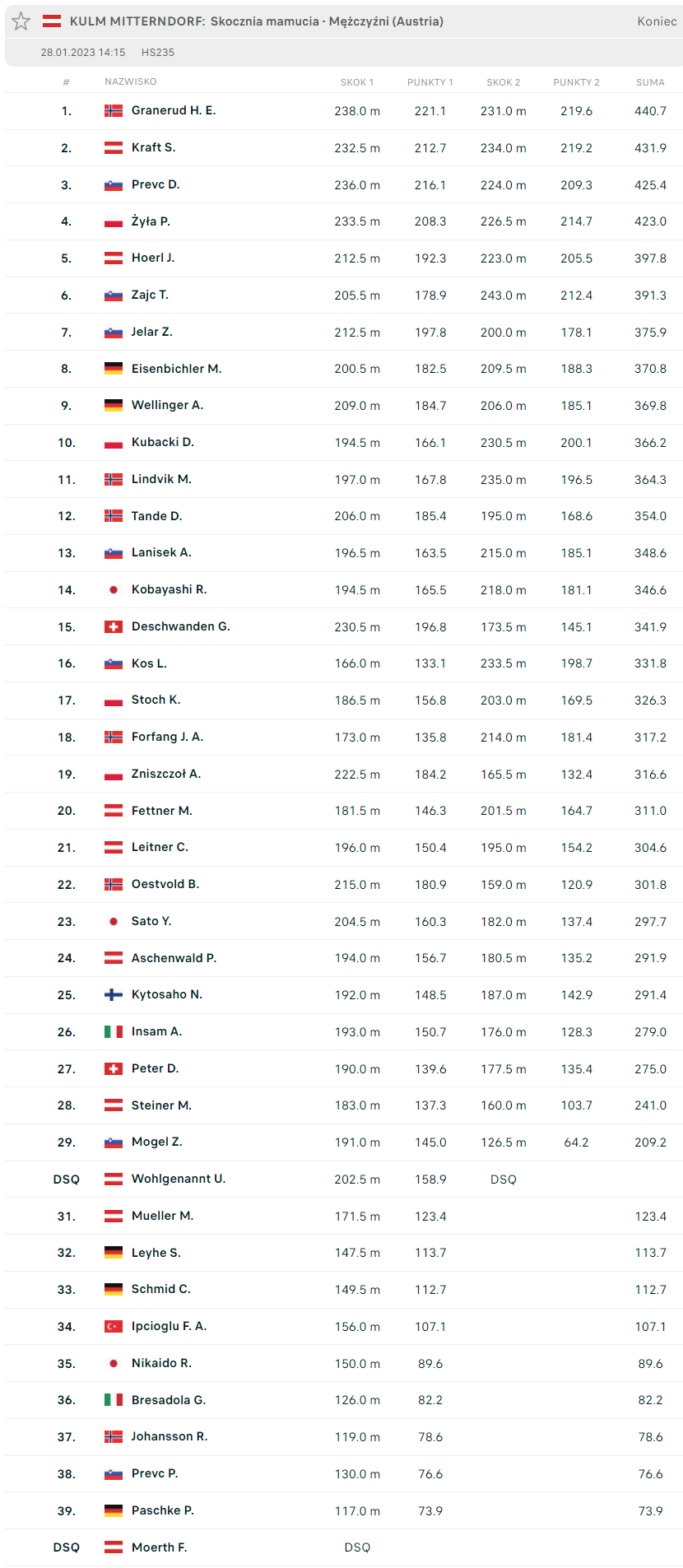Click the Switzerland flag beside Deschwanden G.

114,626
